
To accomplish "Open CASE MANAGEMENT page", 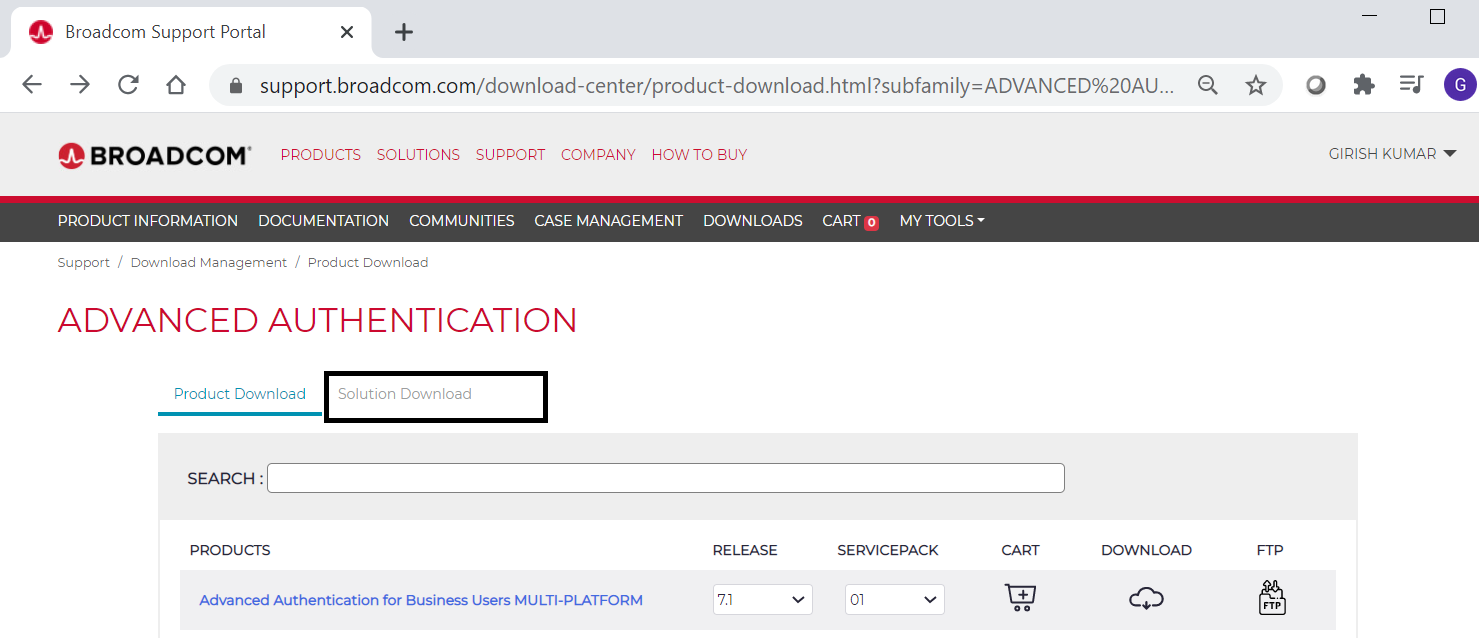I will (609, 221).
